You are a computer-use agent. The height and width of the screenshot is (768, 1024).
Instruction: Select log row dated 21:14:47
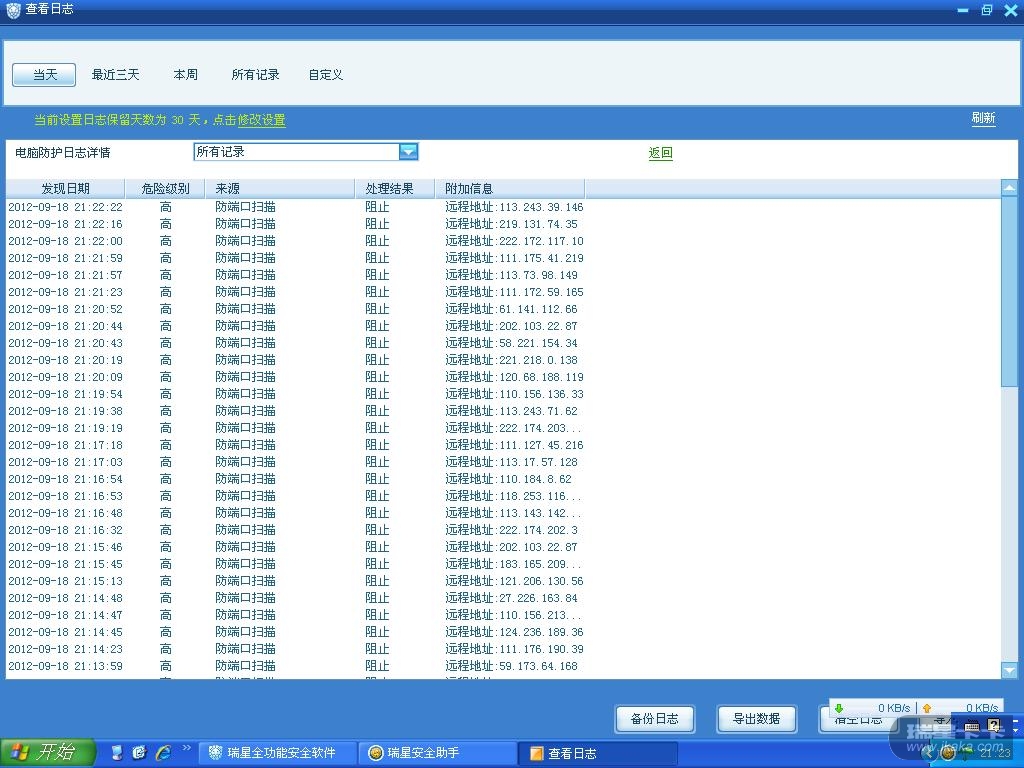(503, 615)
